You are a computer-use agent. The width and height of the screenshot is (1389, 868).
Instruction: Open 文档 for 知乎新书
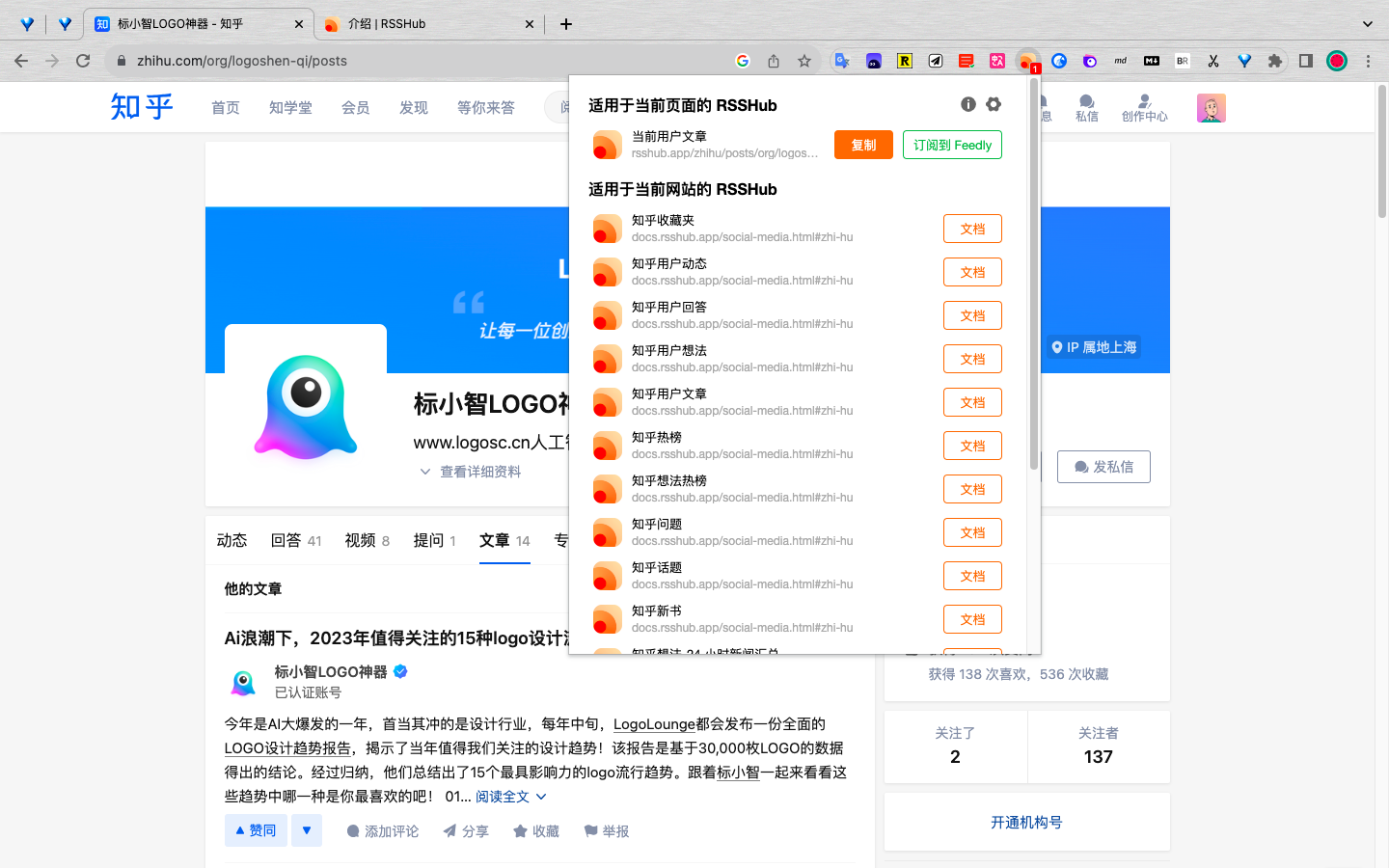(x=972, y=619)
